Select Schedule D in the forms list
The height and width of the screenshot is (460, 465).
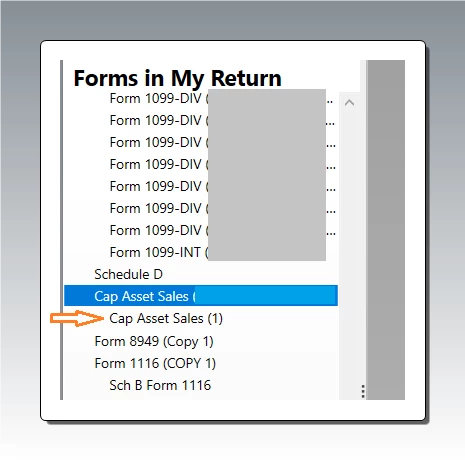tap(128, 274)
